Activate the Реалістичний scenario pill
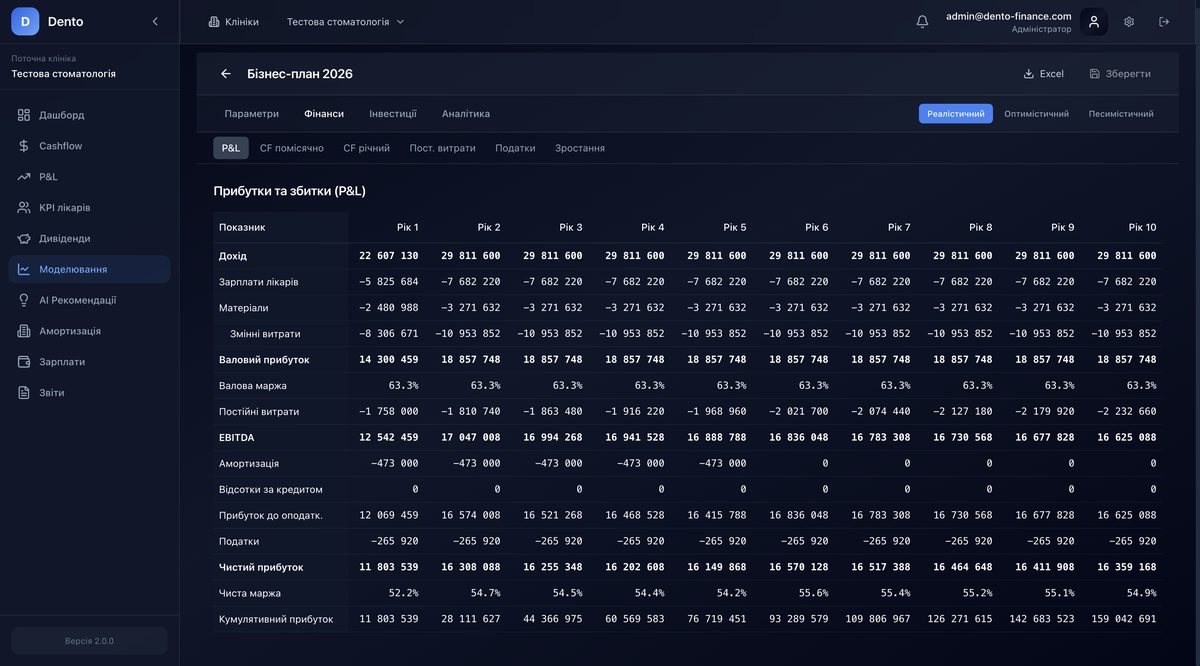Viewport: 1200px width, 666px height. pos(955,112)
